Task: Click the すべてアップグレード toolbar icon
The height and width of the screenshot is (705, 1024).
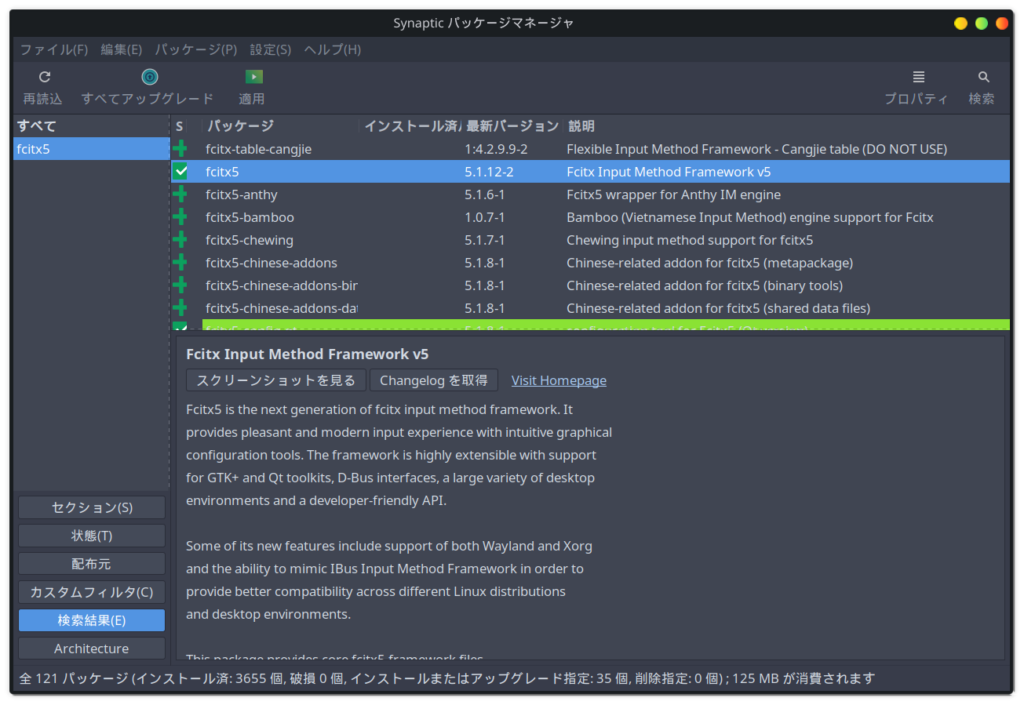Action: (149, 76)
